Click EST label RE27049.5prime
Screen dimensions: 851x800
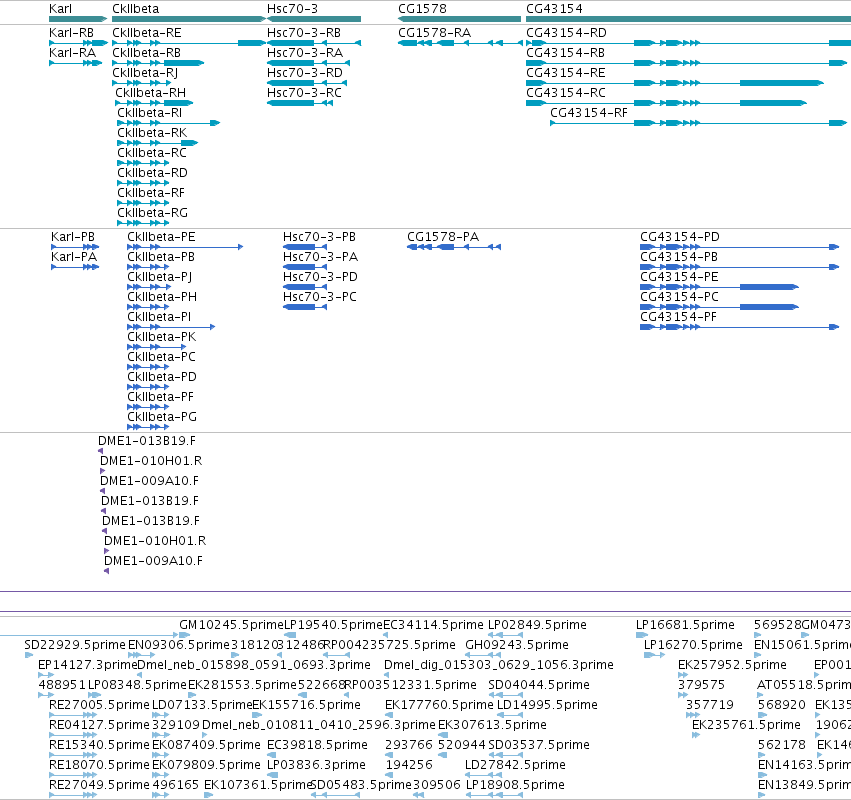tap(99, 786)
